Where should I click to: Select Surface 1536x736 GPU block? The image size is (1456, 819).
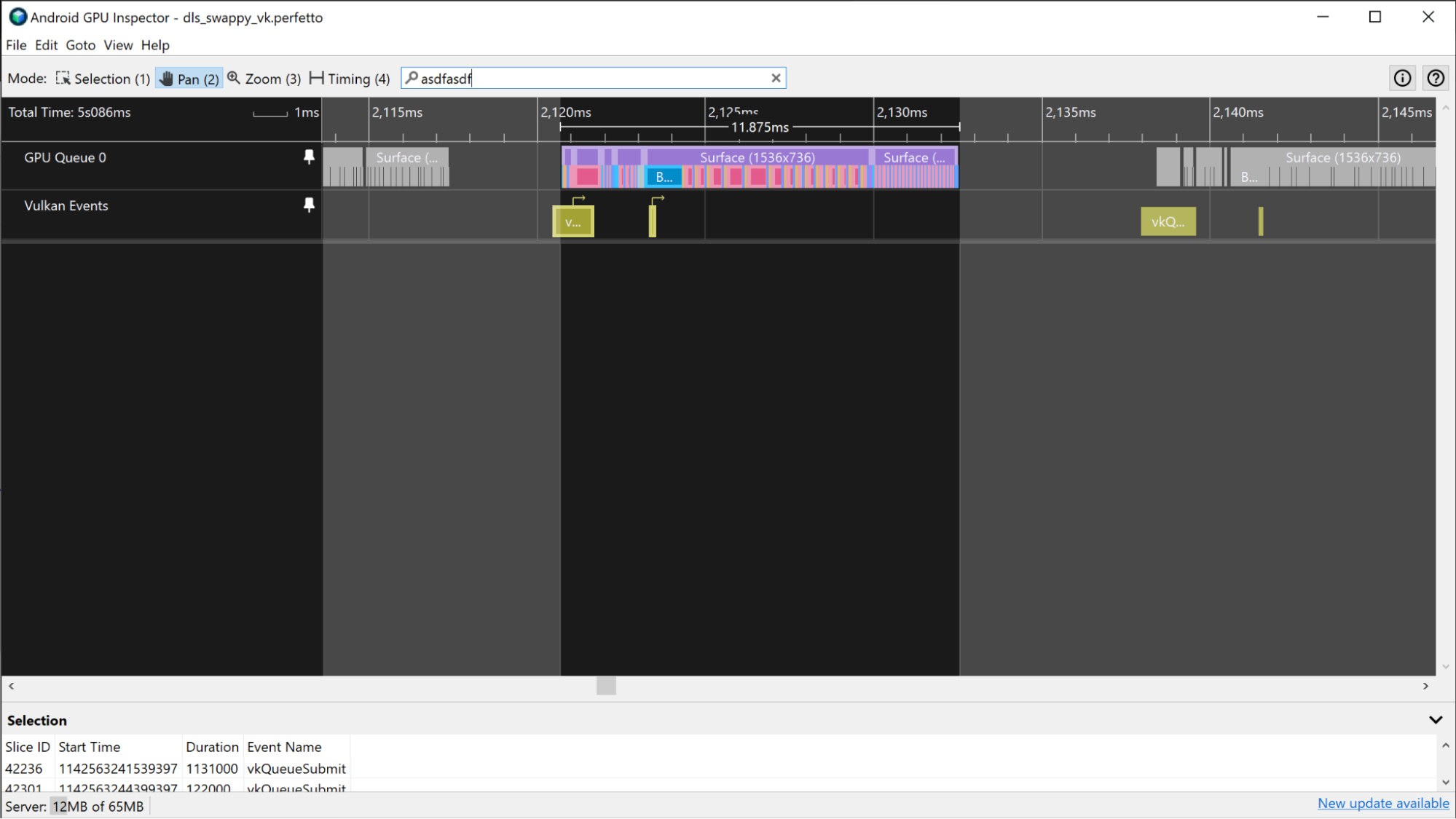757,157
